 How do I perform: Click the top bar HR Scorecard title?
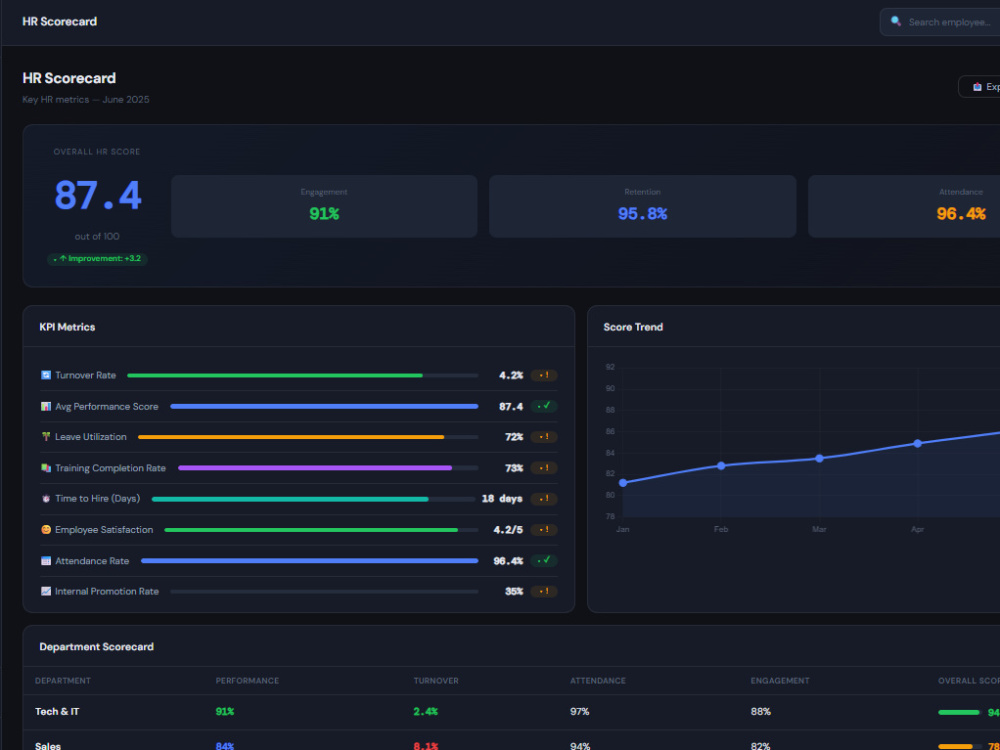59,22
